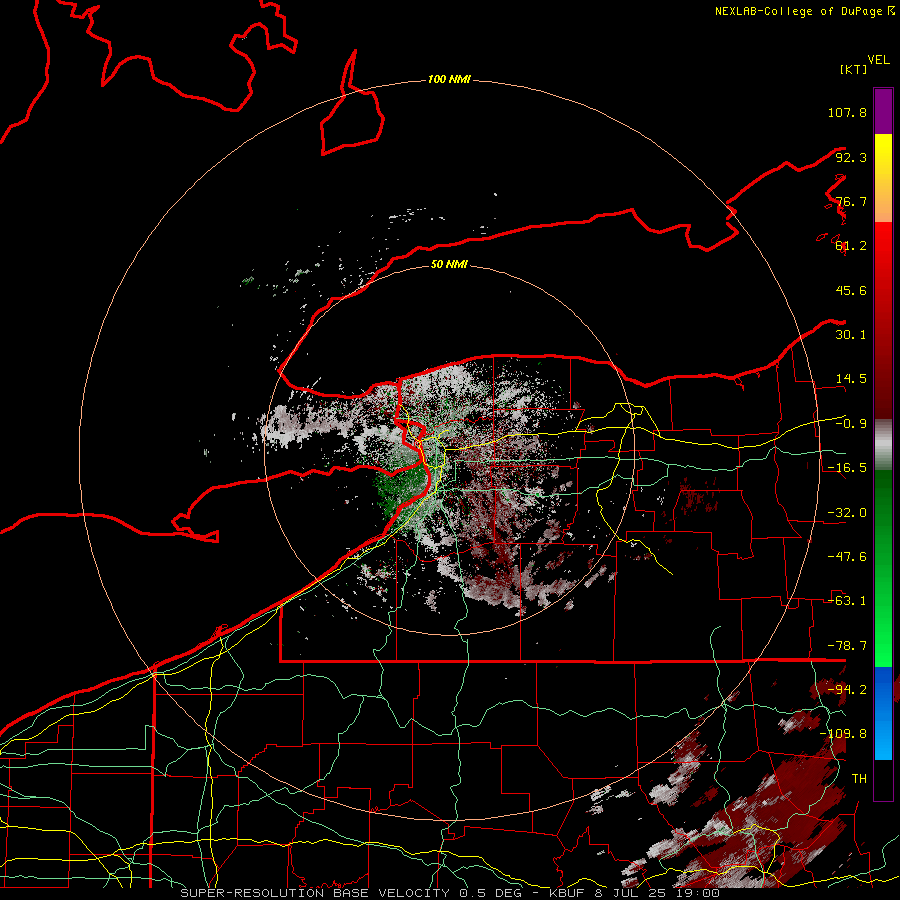Click the 14.5 value on velocity scale

(851, 379)
